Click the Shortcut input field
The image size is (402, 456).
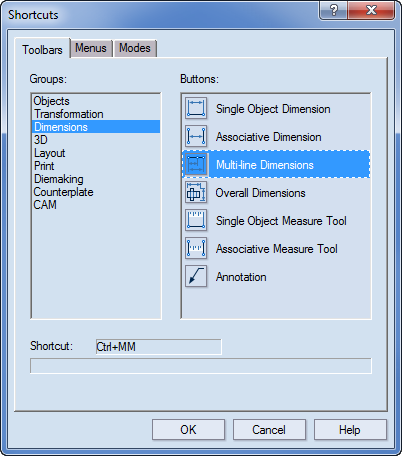(158, 347)
